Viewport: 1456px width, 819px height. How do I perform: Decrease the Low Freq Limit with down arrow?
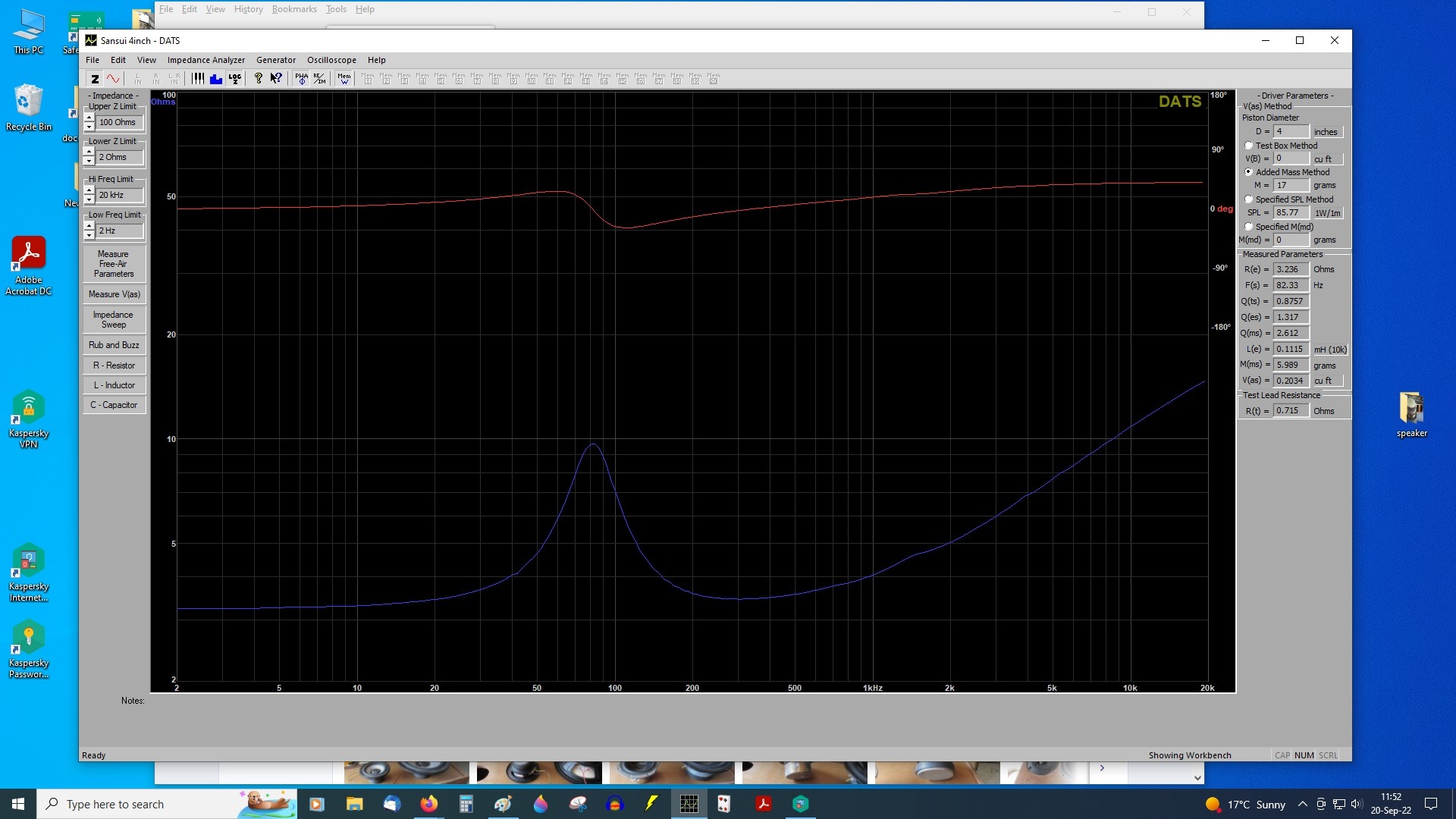89,234
